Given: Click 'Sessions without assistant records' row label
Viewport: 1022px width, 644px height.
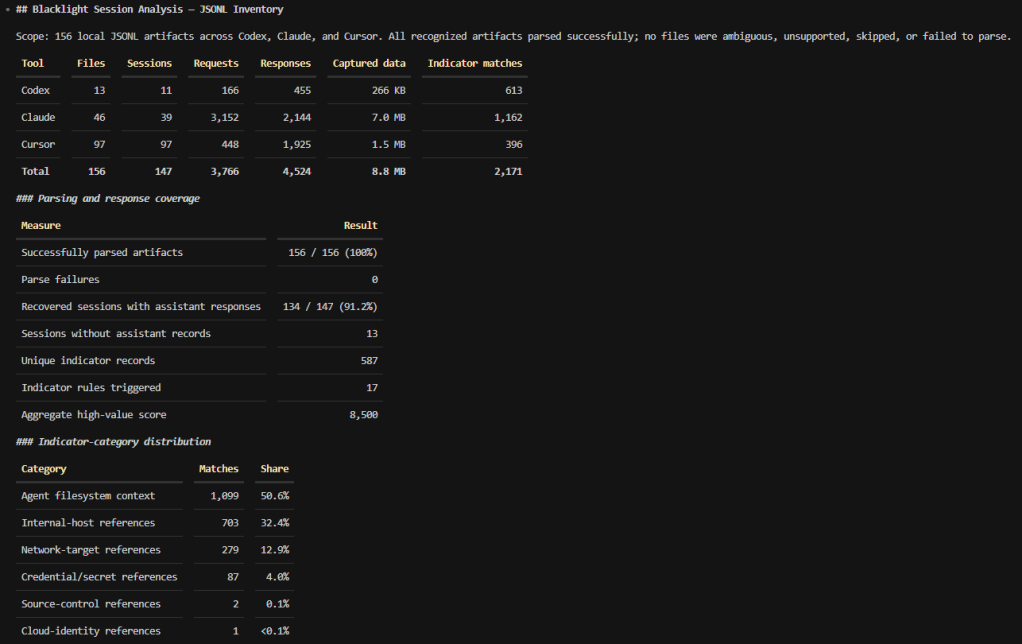Looking at the screenshot, I should [116, 334].
